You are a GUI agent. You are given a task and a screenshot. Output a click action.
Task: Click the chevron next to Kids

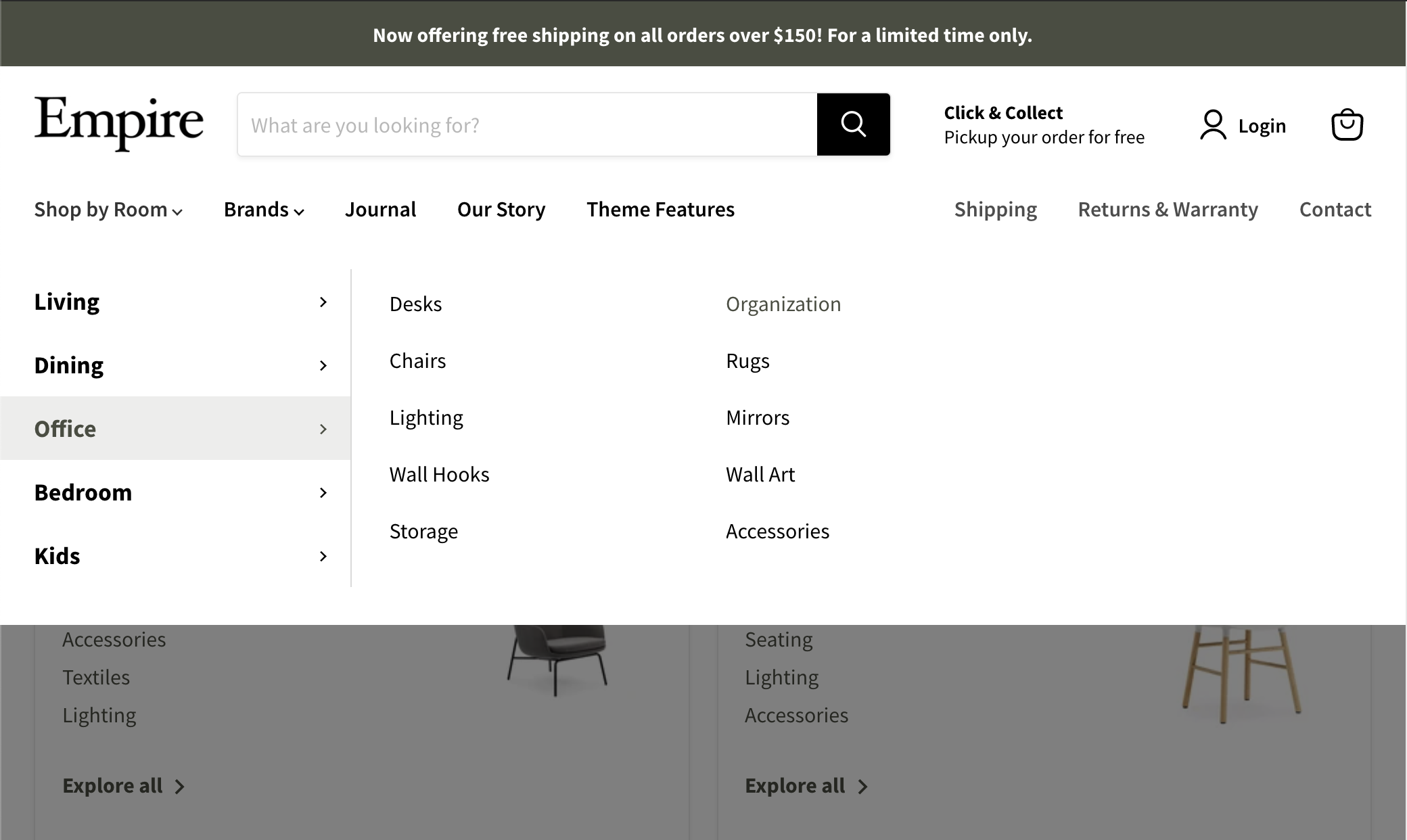click(323, 556)
